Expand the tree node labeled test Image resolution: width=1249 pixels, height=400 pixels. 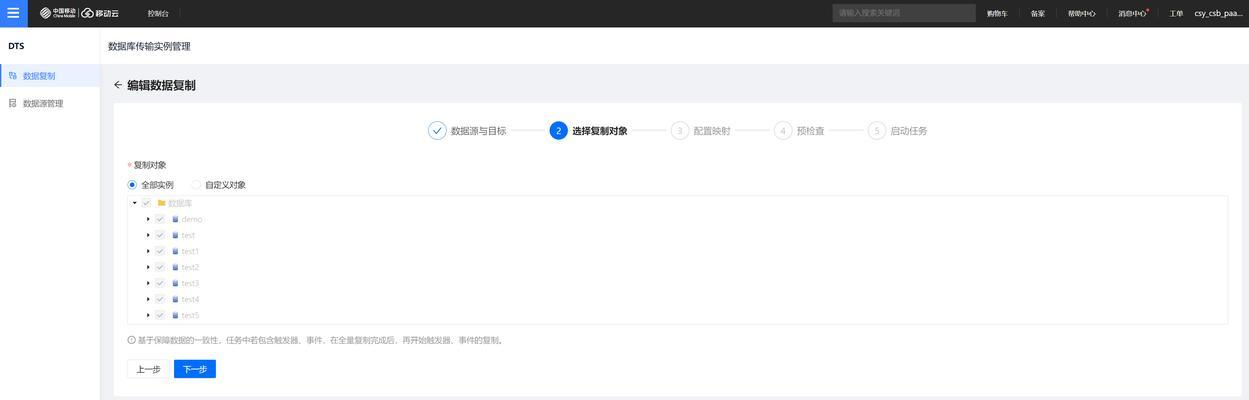coord(148,235)
